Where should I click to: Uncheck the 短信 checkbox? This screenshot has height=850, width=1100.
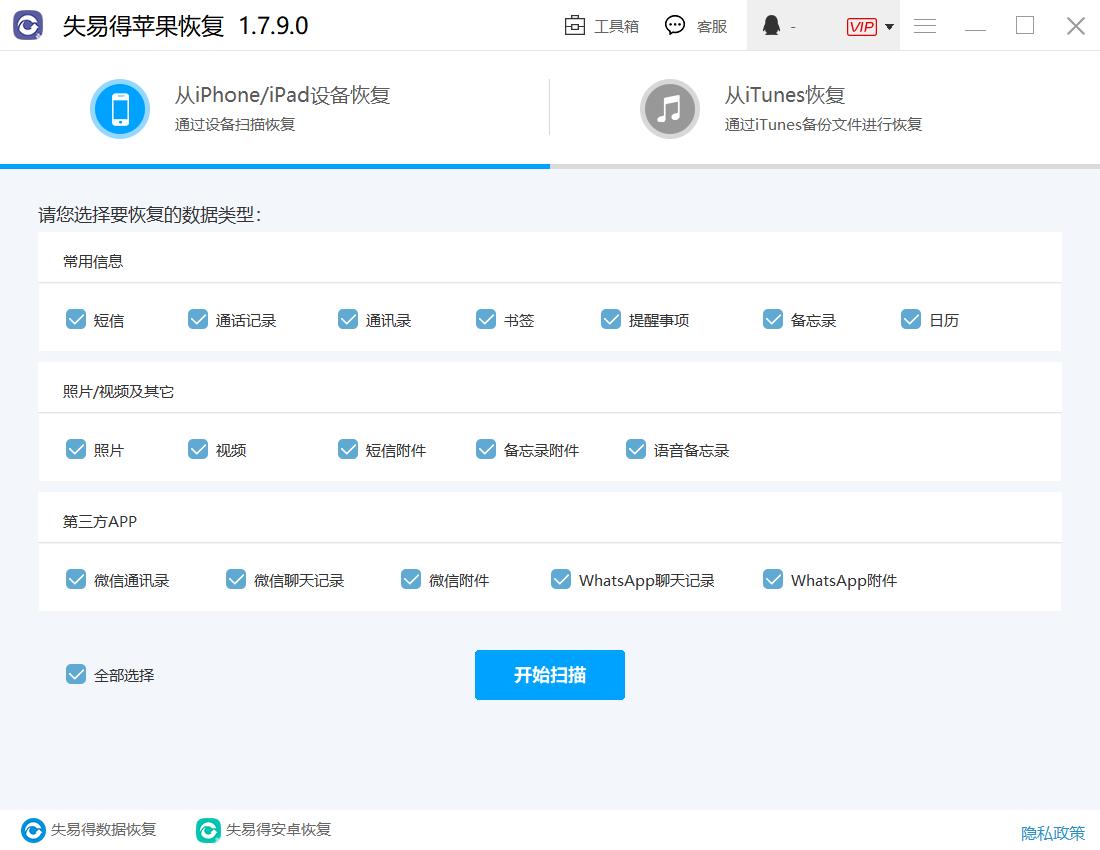pos(77,319)
